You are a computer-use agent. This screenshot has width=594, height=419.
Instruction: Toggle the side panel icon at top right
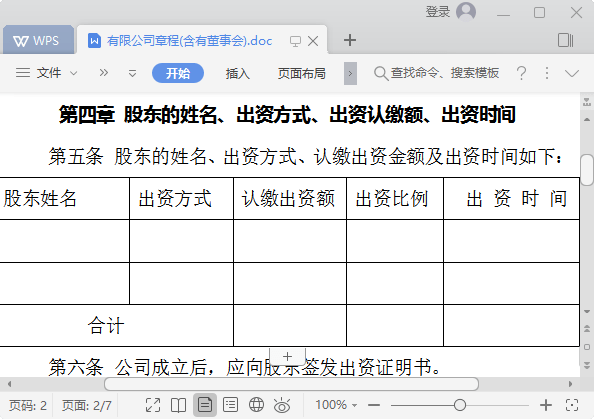click(x=566, y=40)
